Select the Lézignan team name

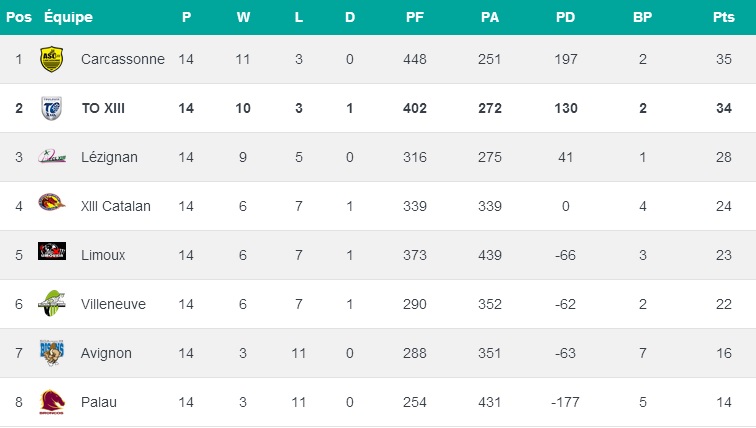[109, 158]
